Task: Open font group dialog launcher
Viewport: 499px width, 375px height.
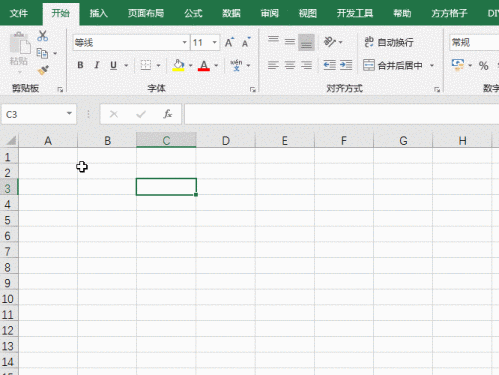Action: pos(253,89)
